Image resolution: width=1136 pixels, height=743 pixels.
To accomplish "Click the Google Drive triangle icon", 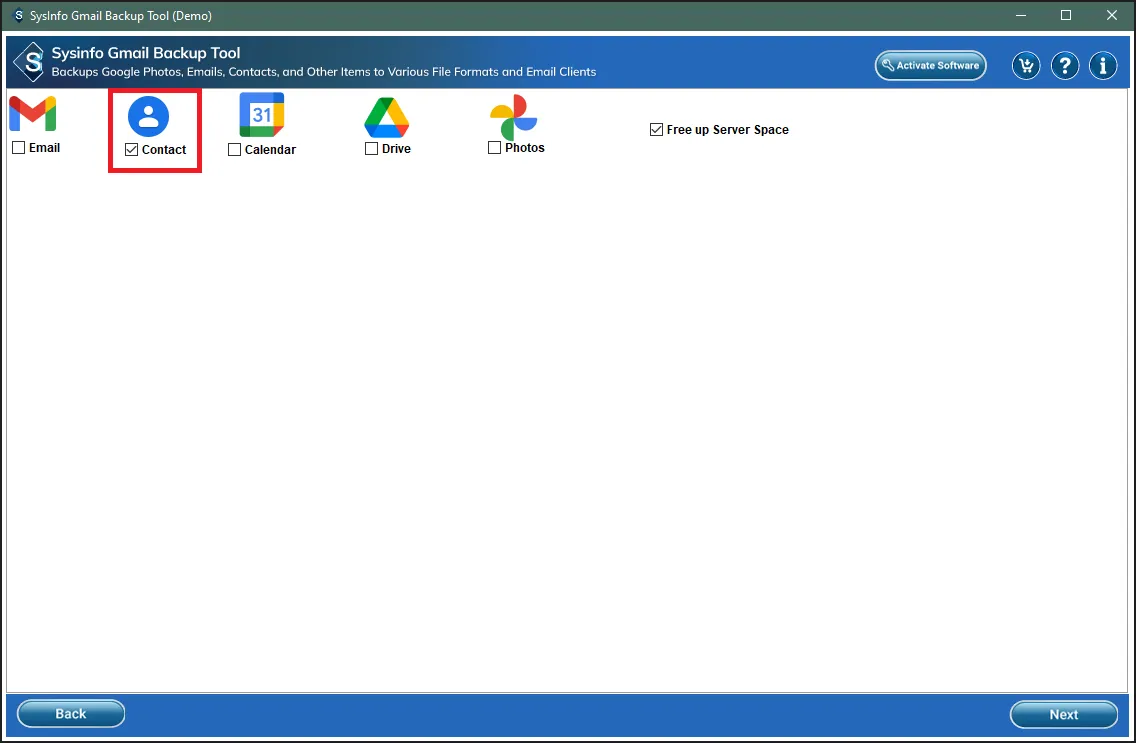I will (387, 117).
